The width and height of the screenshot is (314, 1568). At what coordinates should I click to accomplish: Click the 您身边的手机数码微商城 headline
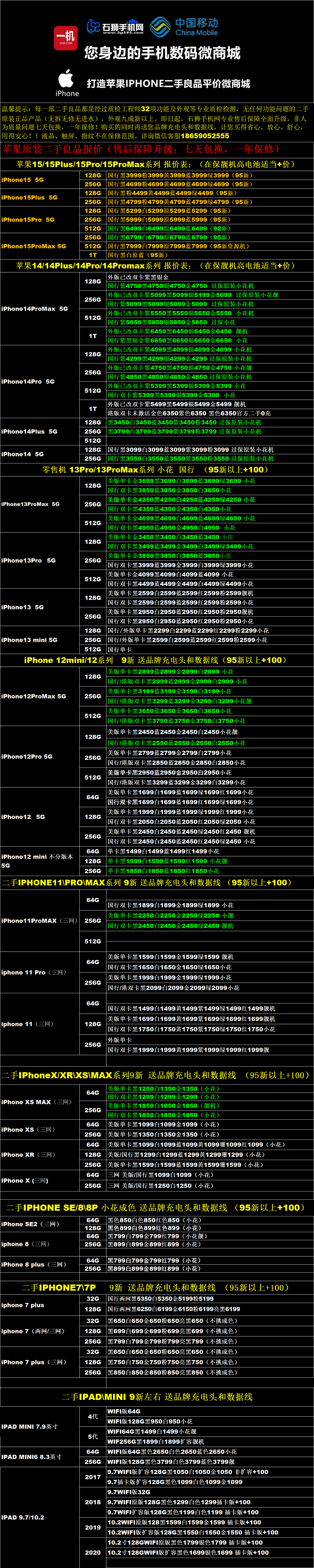(x=162, y=53)
